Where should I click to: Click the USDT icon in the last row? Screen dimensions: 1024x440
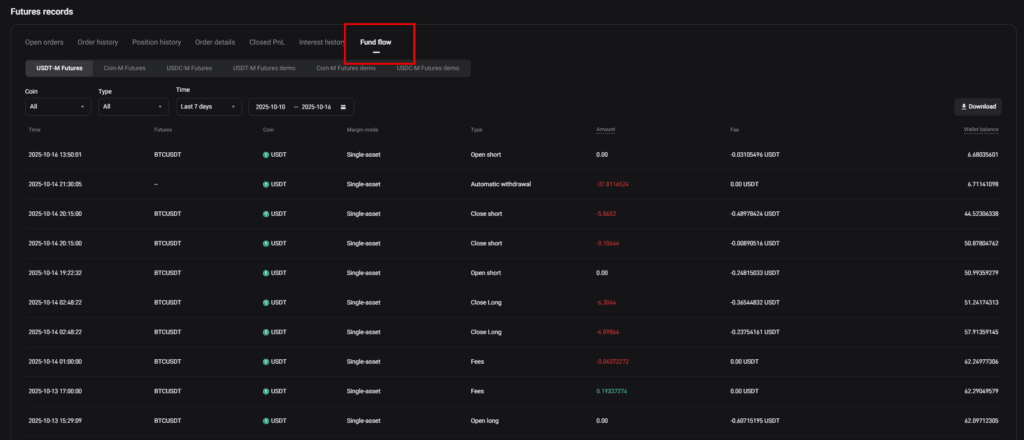point(266,420)
